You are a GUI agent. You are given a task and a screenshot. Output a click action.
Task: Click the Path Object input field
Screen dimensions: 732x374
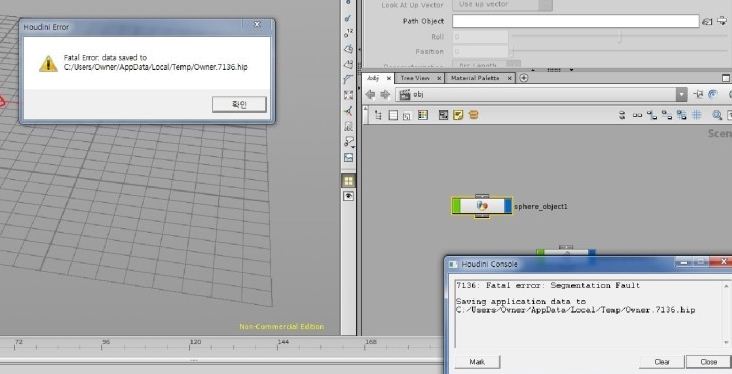(576, 21)
